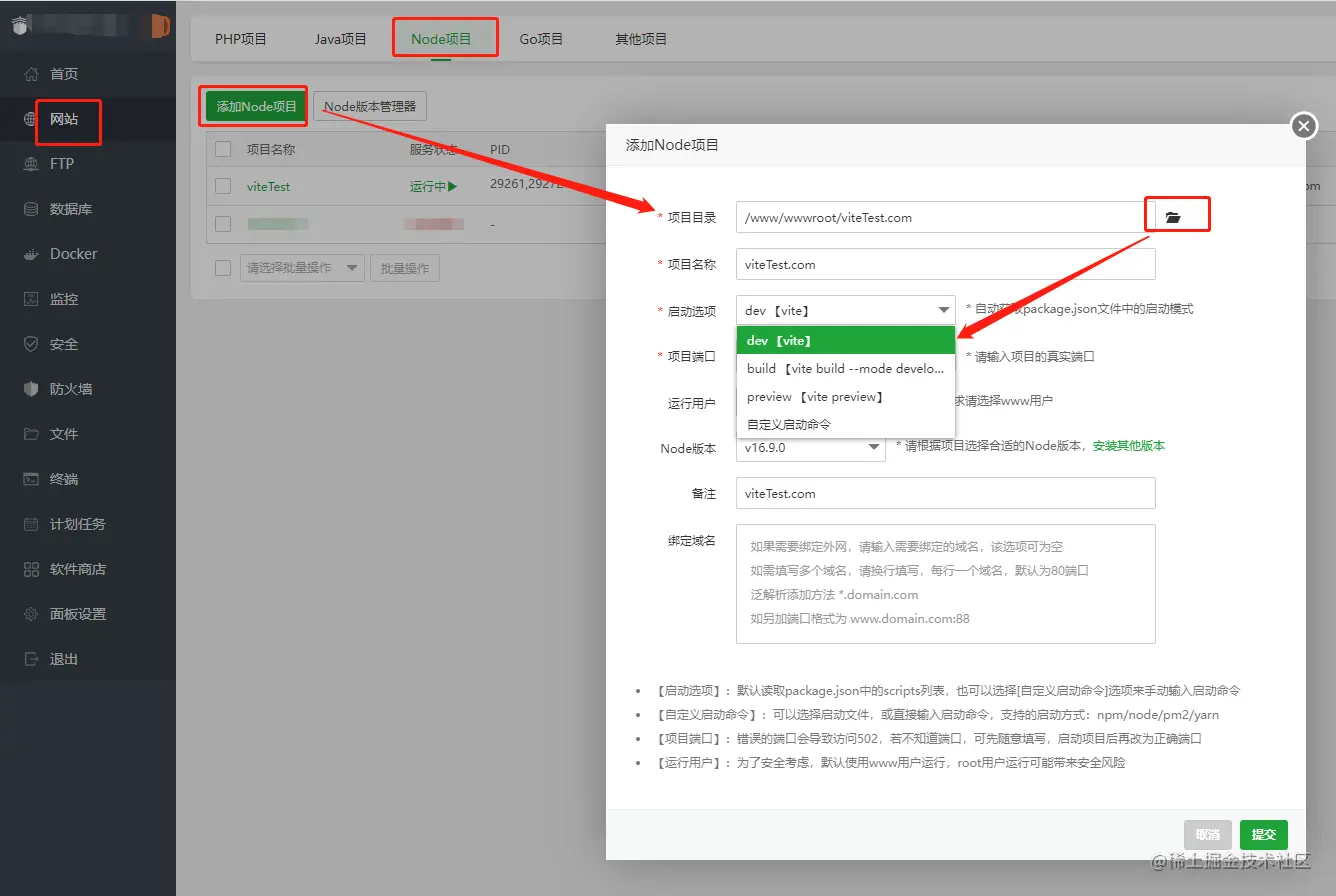Check the viteTest row checkbox
Image resolution: width=1336 pixels, height=896 pixels.
point(223,186)
